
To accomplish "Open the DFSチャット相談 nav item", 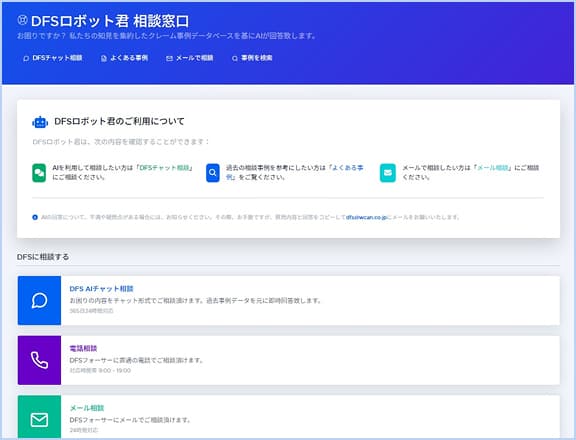I will pyautogui.click(x=53, y=58).
